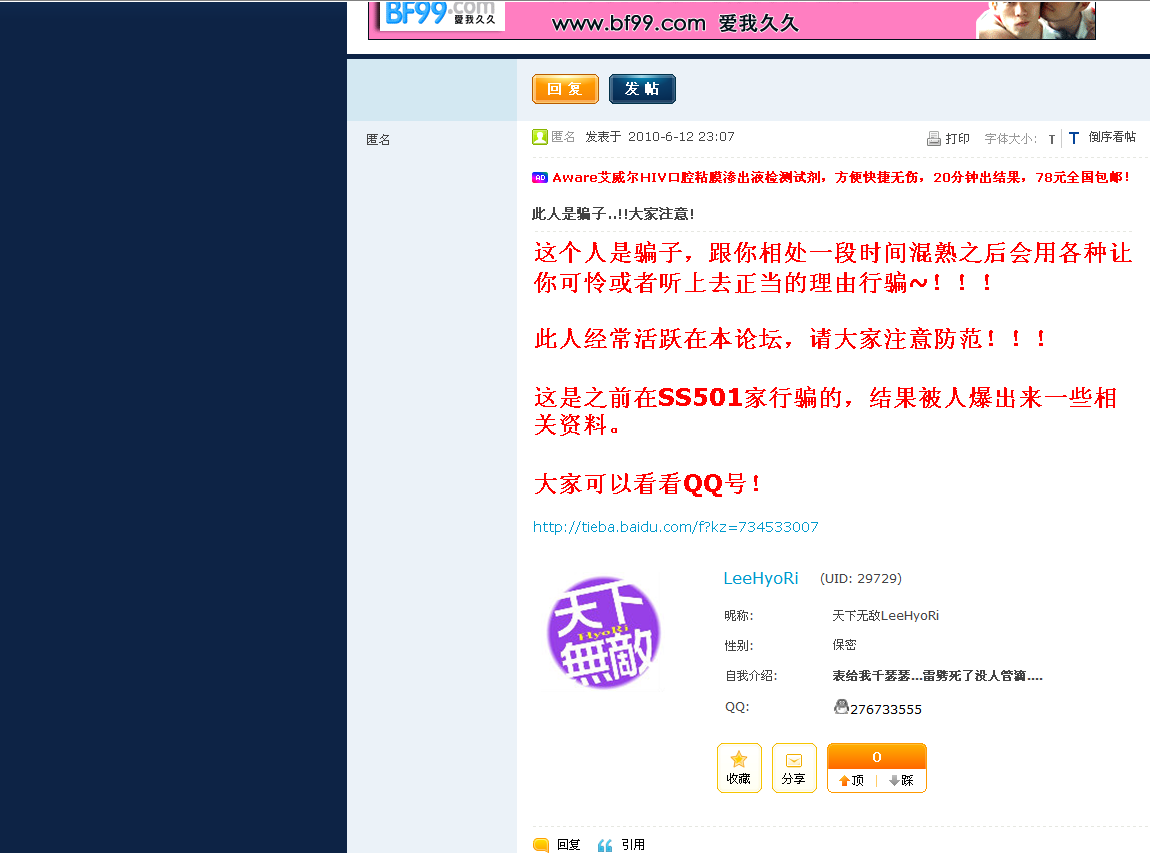Click the purple 天下無敵 avatar image
The width and height of the screenshot is (1150, 853).
point(603,632)
